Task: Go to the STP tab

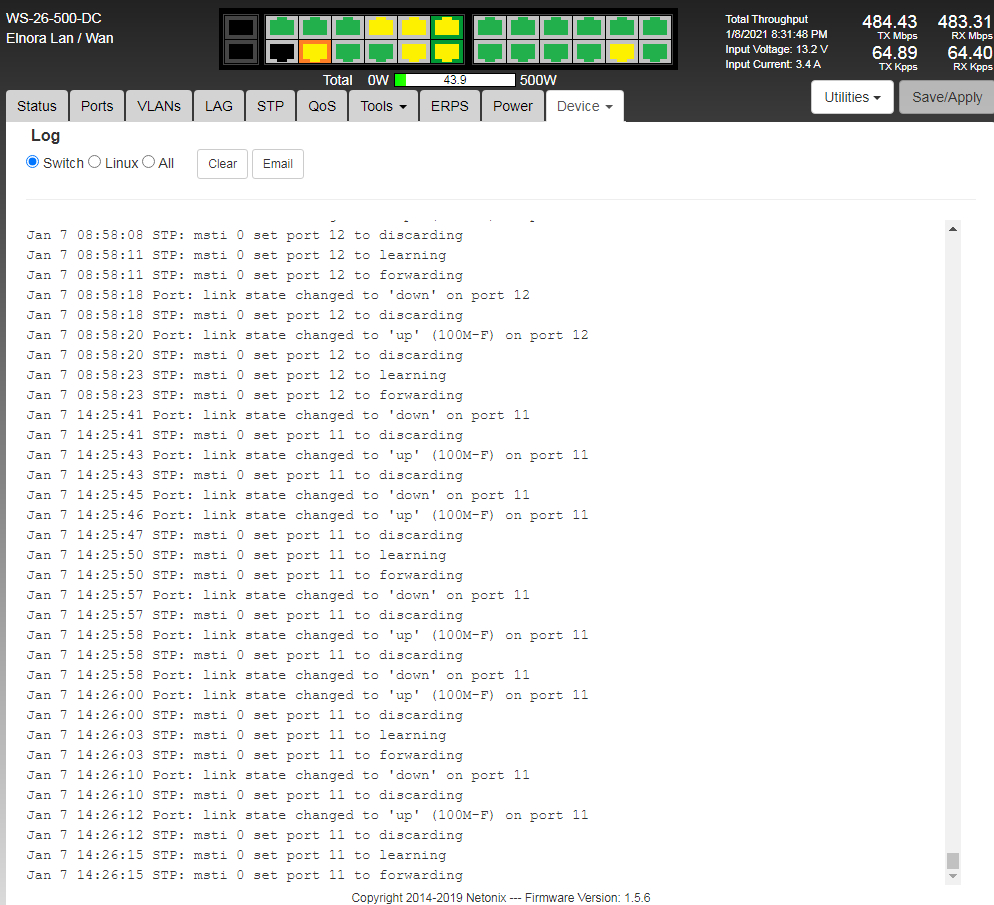Action: [270, 106]
